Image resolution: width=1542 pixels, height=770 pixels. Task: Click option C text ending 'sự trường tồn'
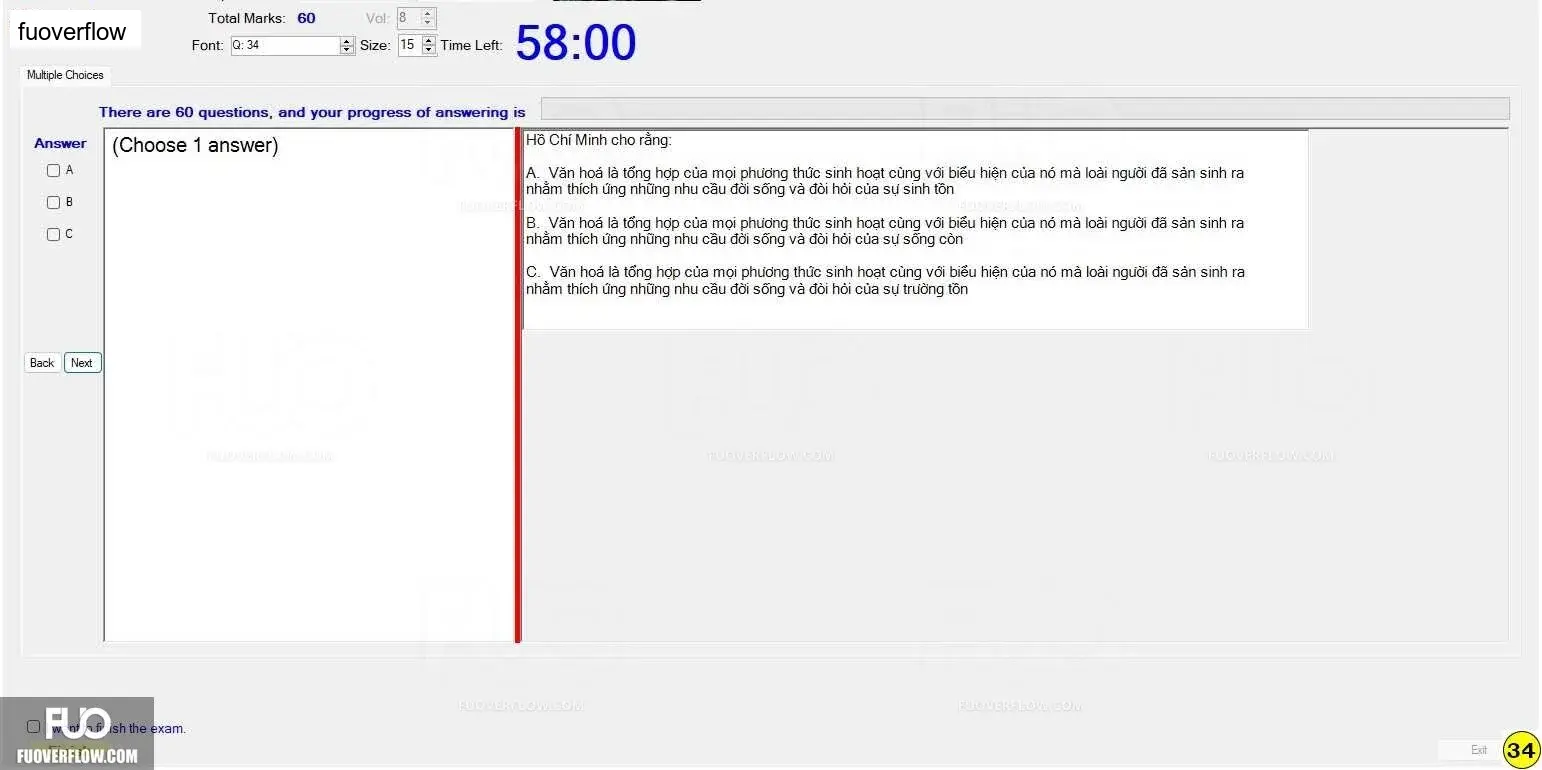[885, 280]
